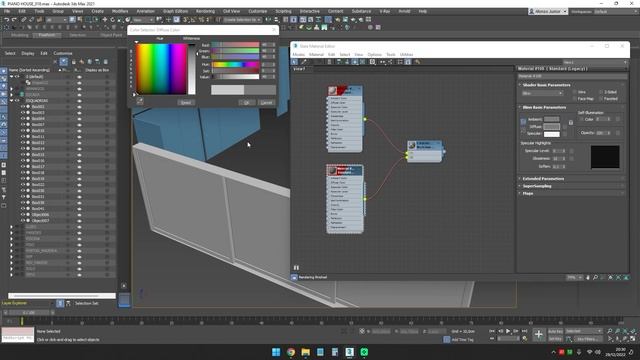Click Cancel in the Color Selector dialog
640x360 pixels.
click(267, 102)
